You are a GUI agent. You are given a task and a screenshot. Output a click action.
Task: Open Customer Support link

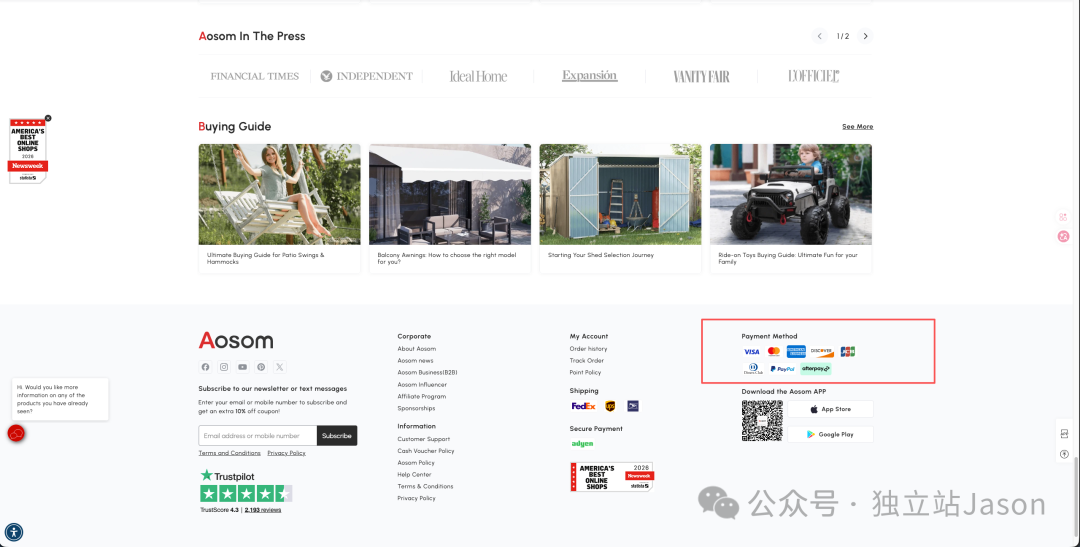[x=424, y=439]
